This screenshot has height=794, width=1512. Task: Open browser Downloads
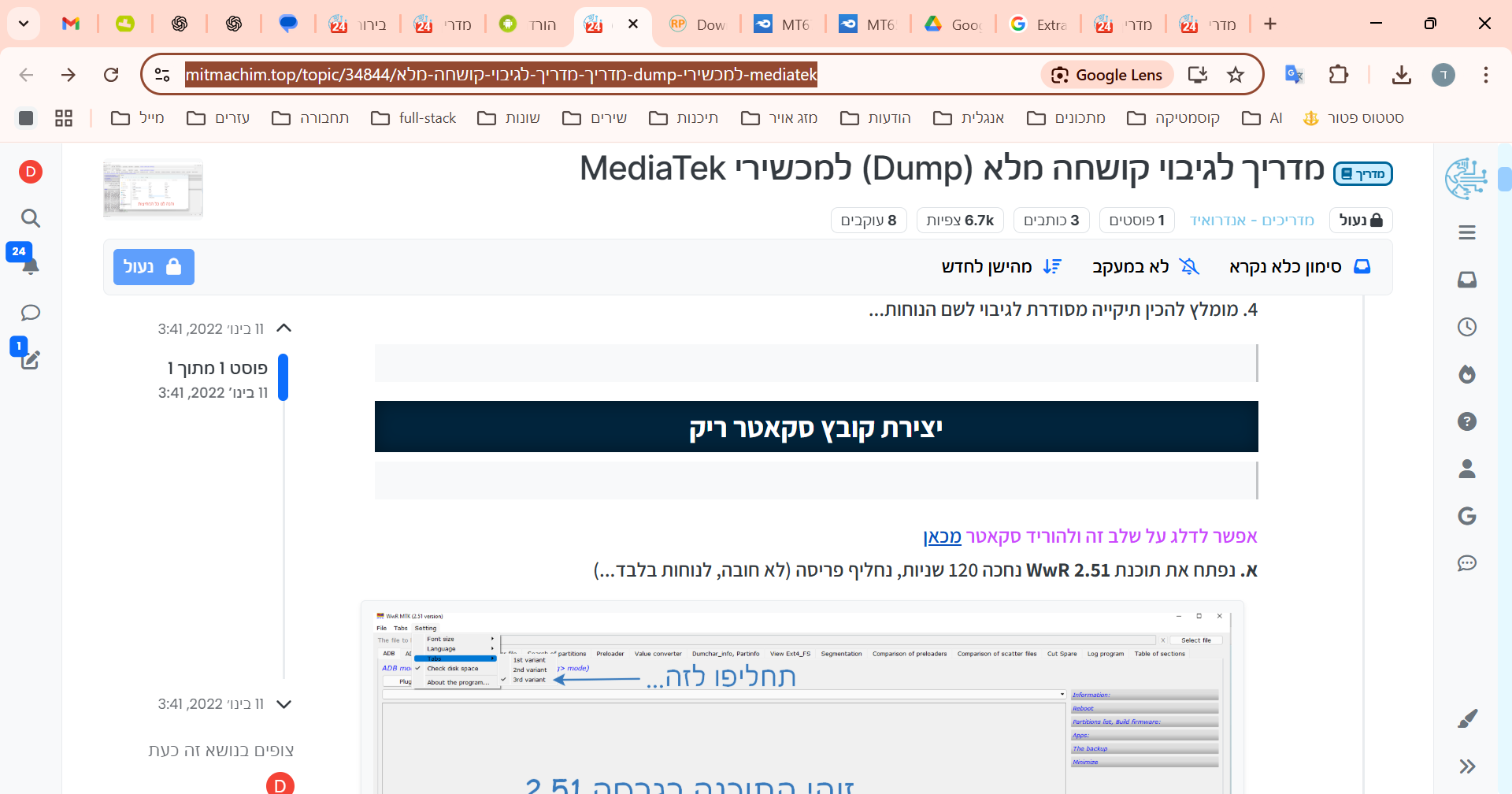[x=1401, y=75]
